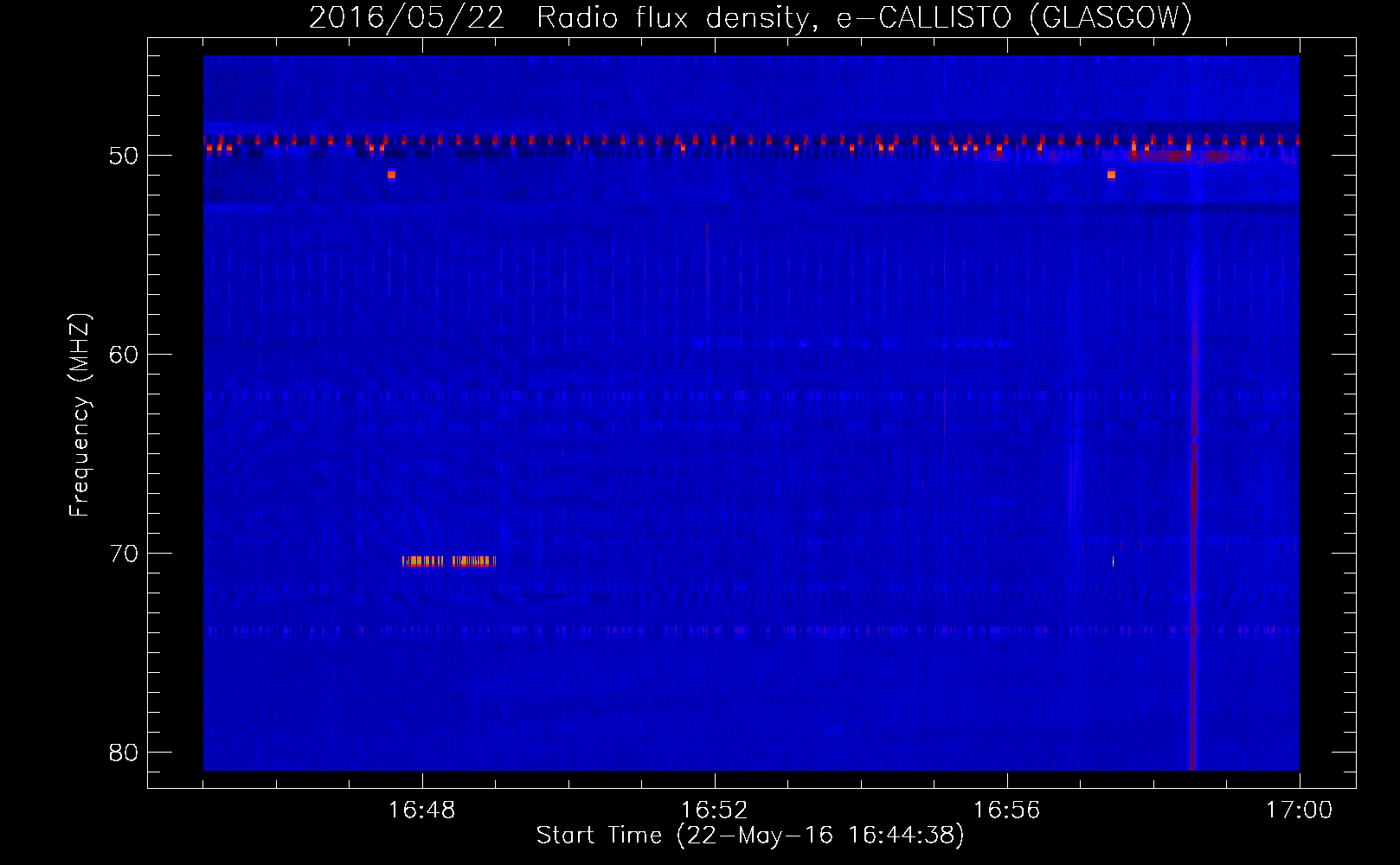The height and width of the screenshot is (865, 1400).
Task: Click the 50 MHz frequency tick label
Action: click(124, 156)
